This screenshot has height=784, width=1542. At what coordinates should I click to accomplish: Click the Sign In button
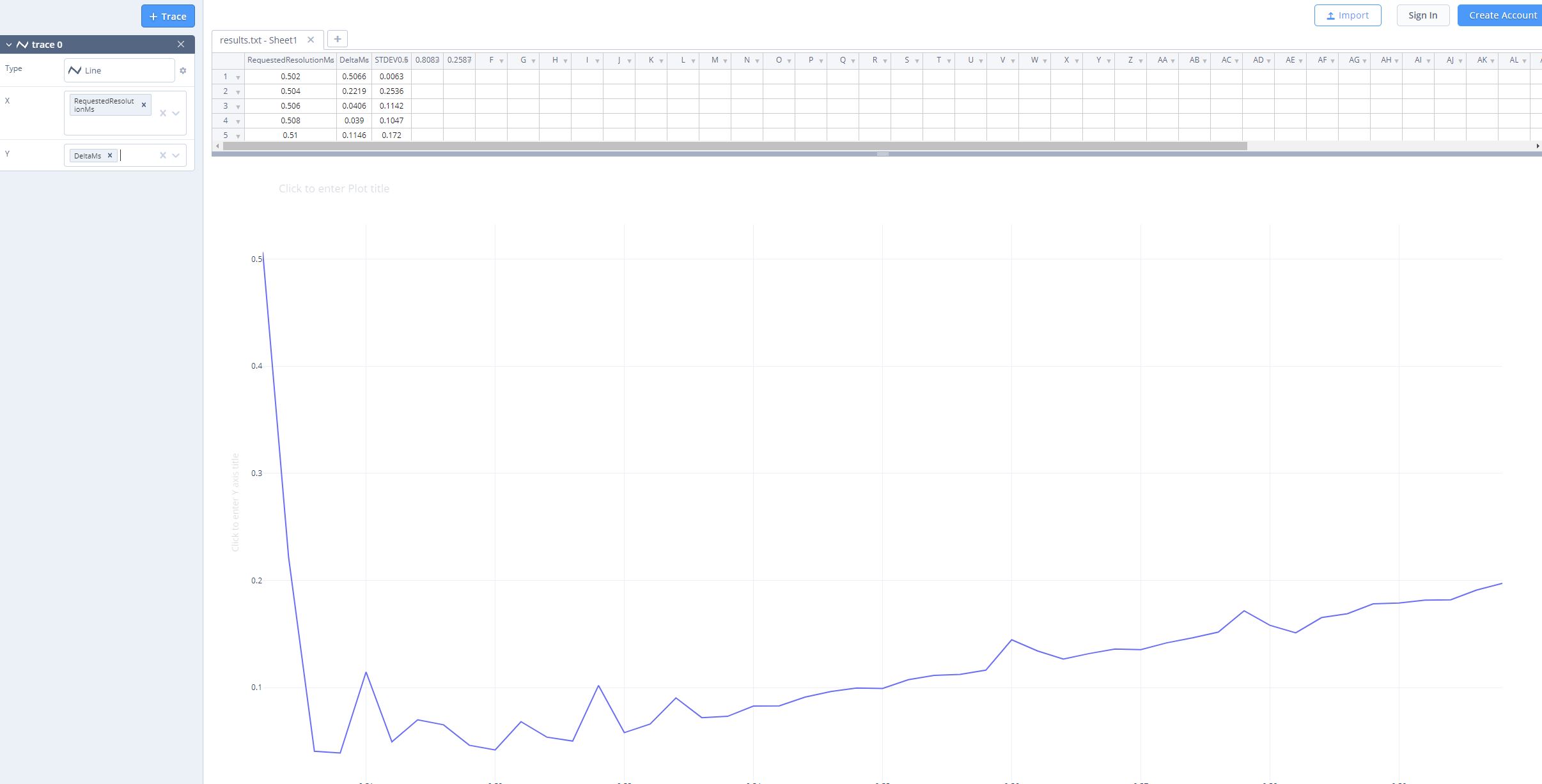click(x=1422, y=15)
